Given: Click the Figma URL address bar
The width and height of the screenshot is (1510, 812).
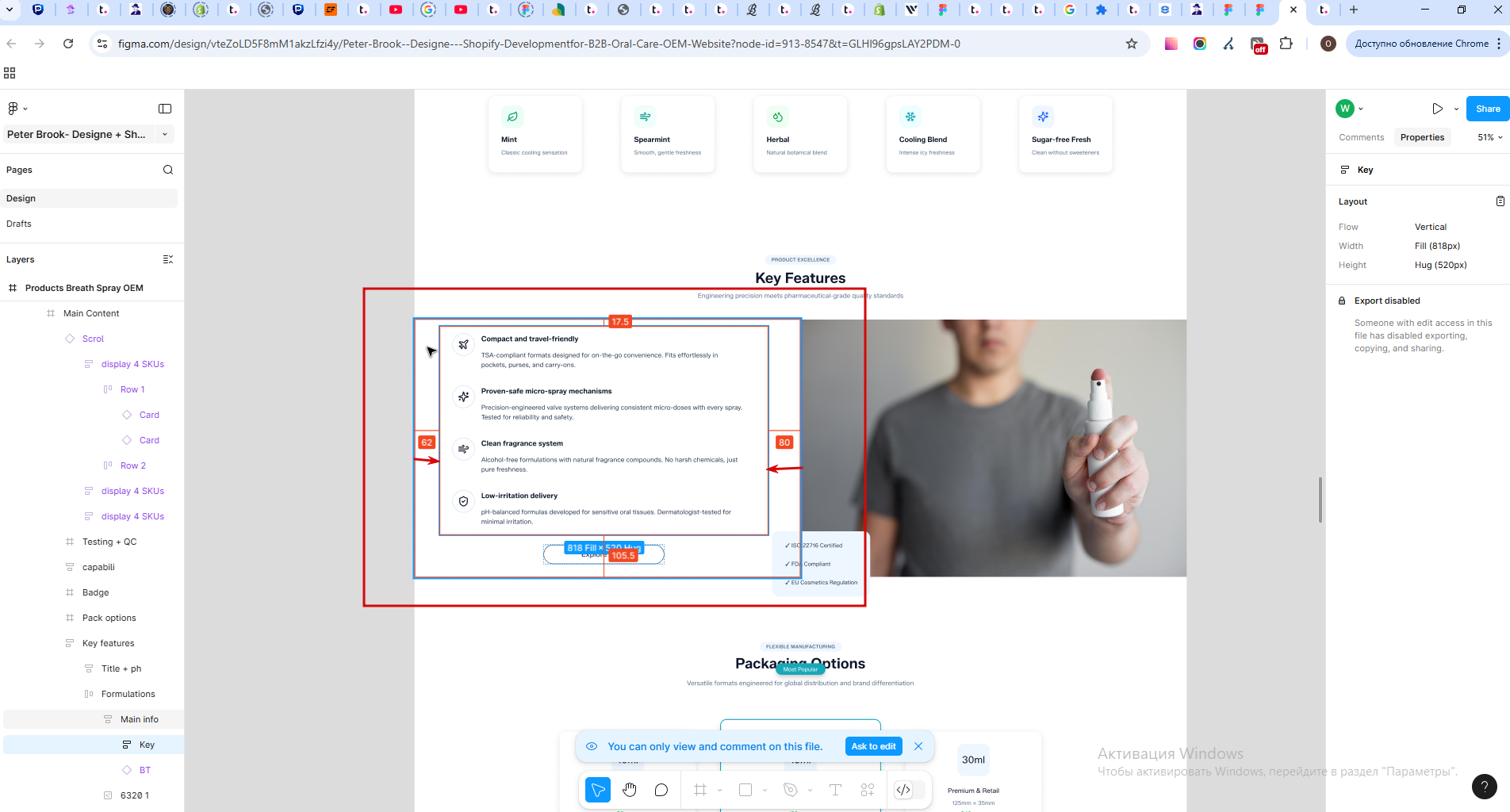Looking at the screenshot, I should [539, 44].
